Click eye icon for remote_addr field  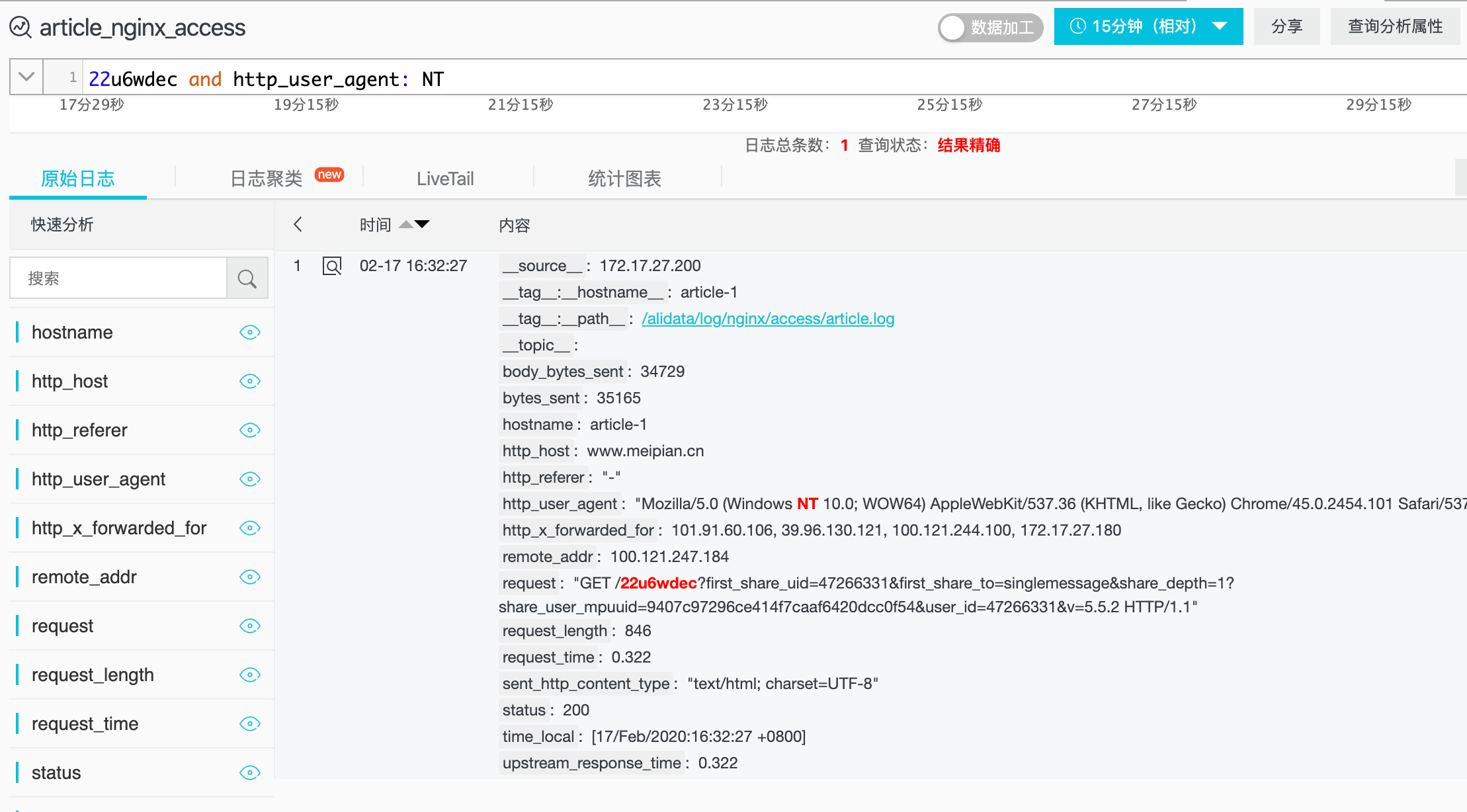point(249,577)
